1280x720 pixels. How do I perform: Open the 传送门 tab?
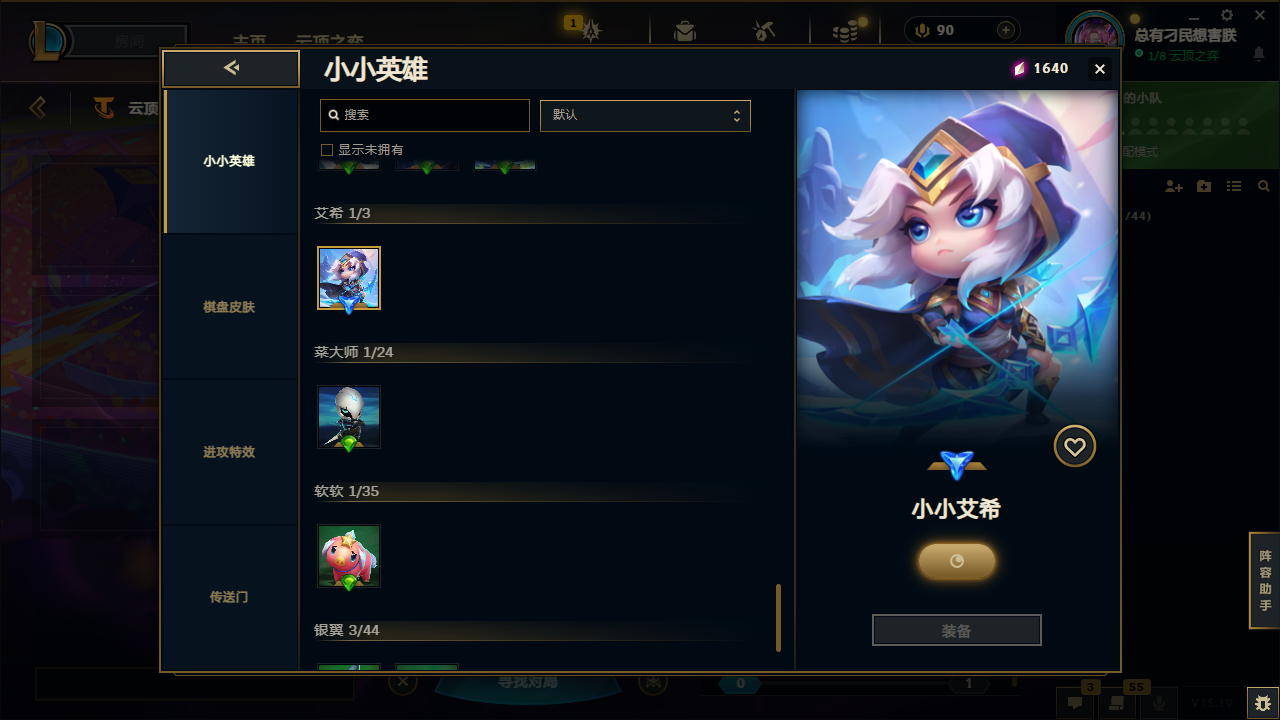[x=229, y=597]
